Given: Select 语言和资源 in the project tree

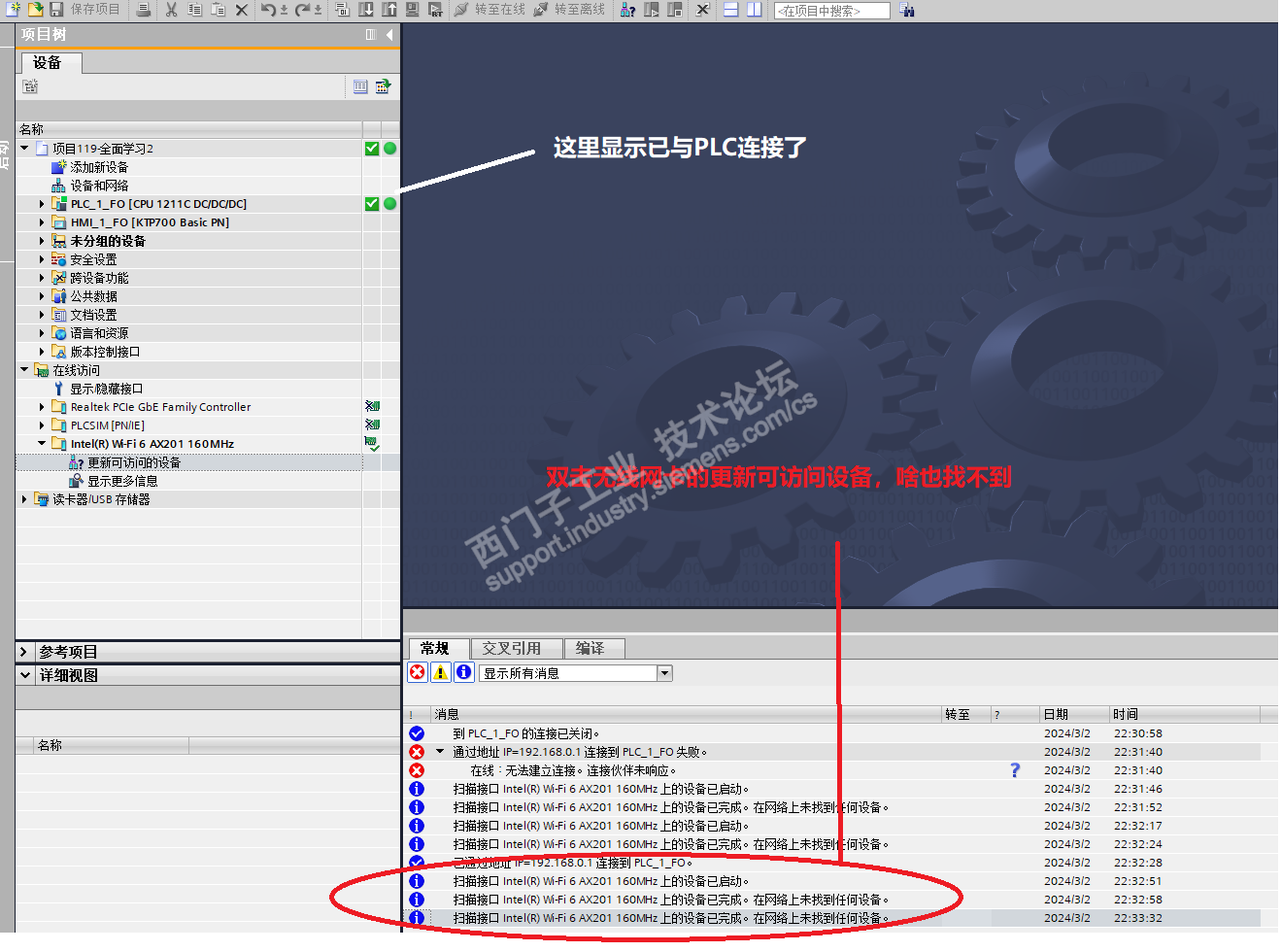Looking at the screenshot, I should click(x=99, y=333).
